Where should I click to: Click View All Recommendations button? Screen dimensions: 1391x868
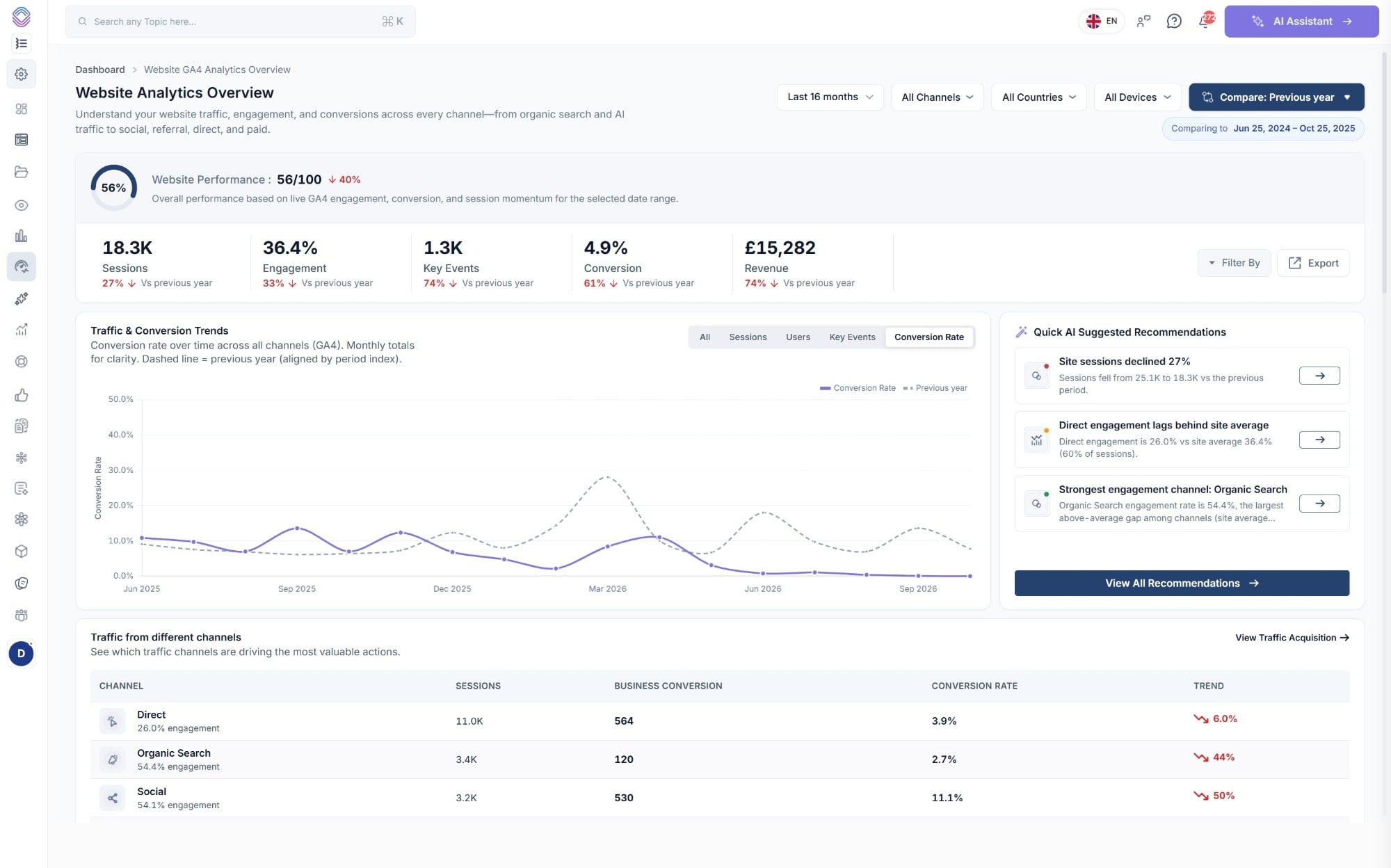[1182, 583]
